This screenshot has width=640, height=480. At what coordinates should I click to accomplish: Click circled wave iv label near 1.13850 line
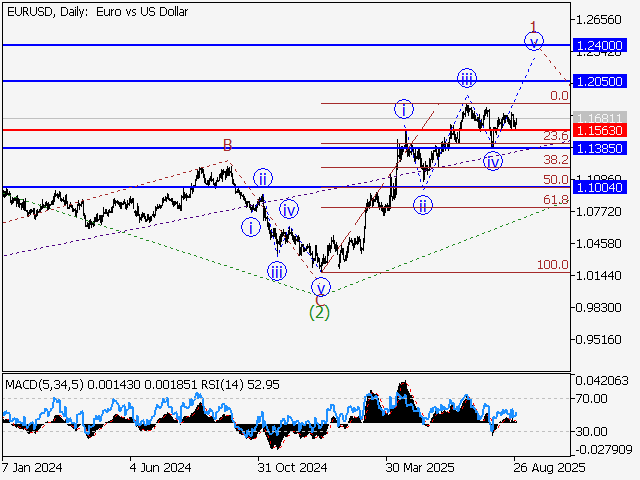pos(493,161)
